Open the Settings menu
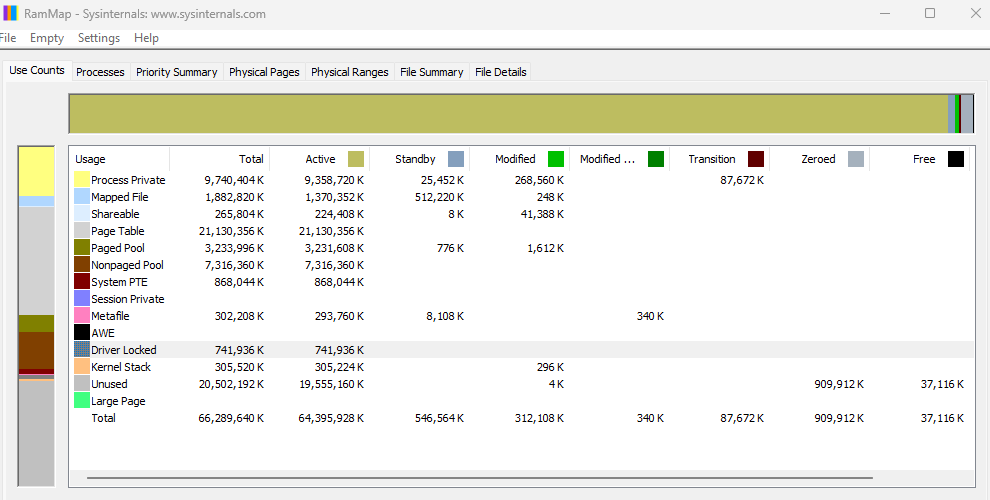The image size is (990, 500). [x=99, y=38]
